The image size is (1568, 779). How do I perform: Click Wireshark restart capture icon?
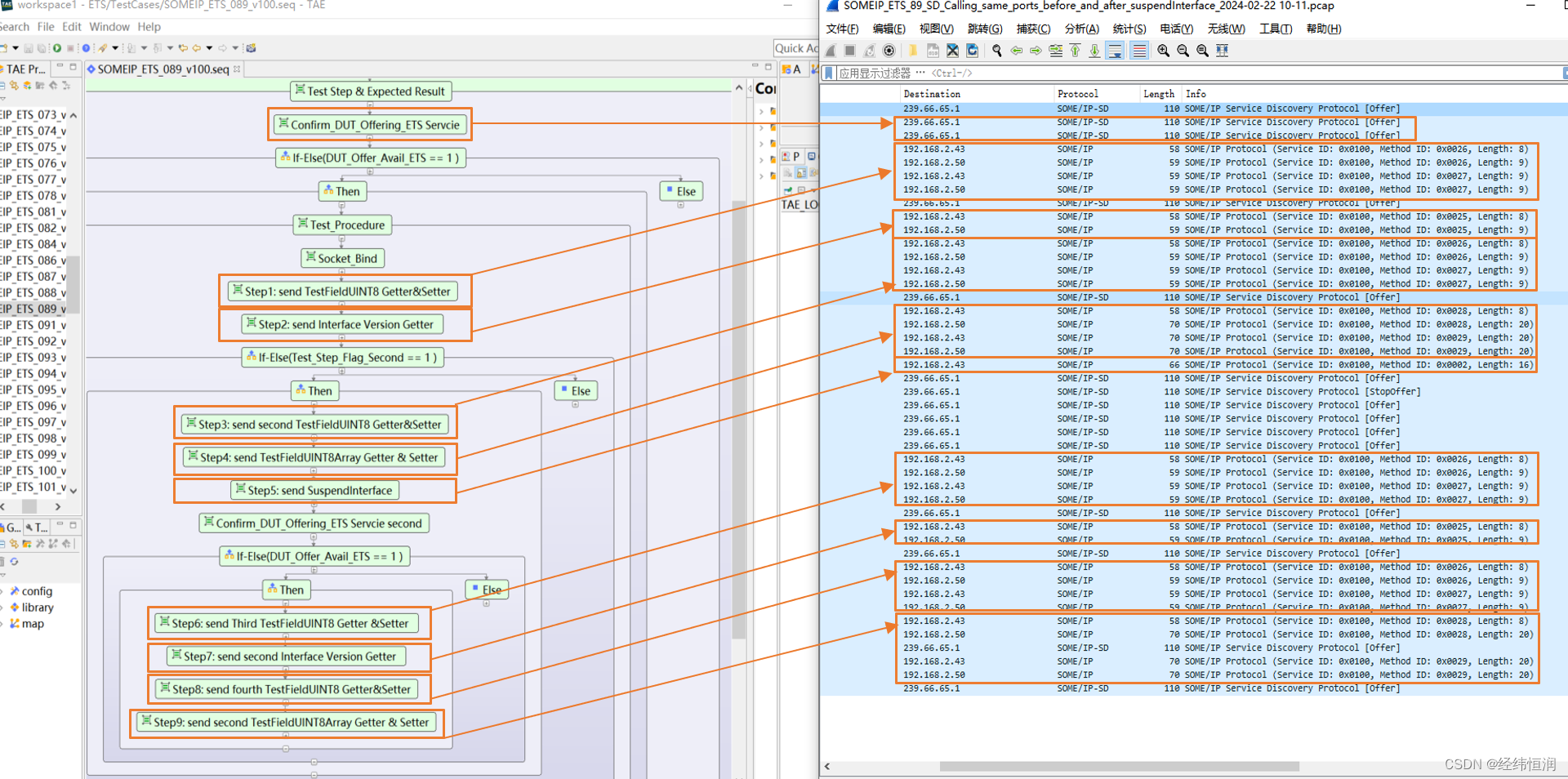coord(869,51)
